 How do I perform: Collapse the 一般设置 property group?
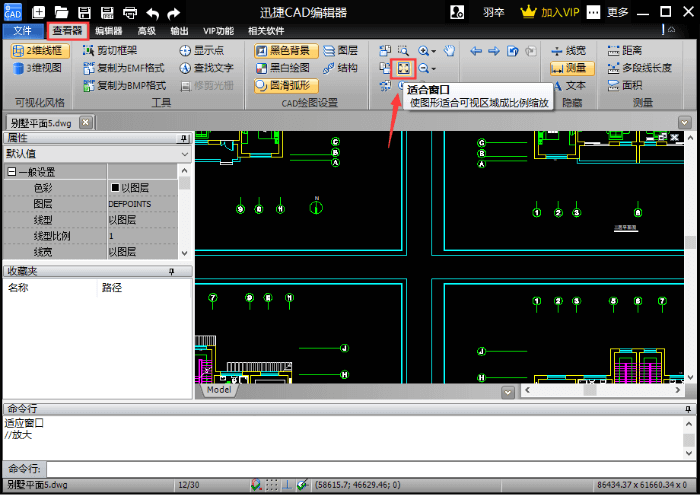coord(12,172)
